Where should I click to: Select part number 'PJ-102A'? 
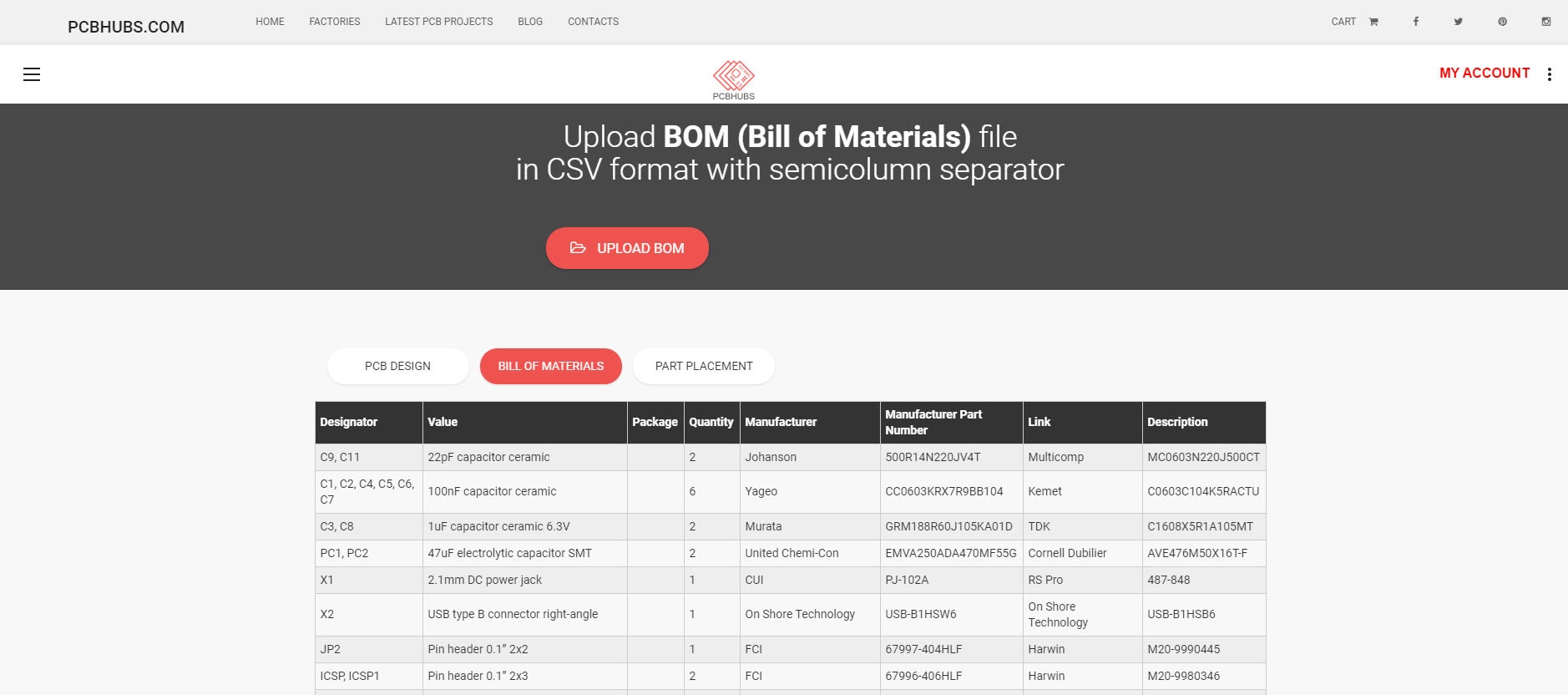pyautogui.click(x=952, y=580)
